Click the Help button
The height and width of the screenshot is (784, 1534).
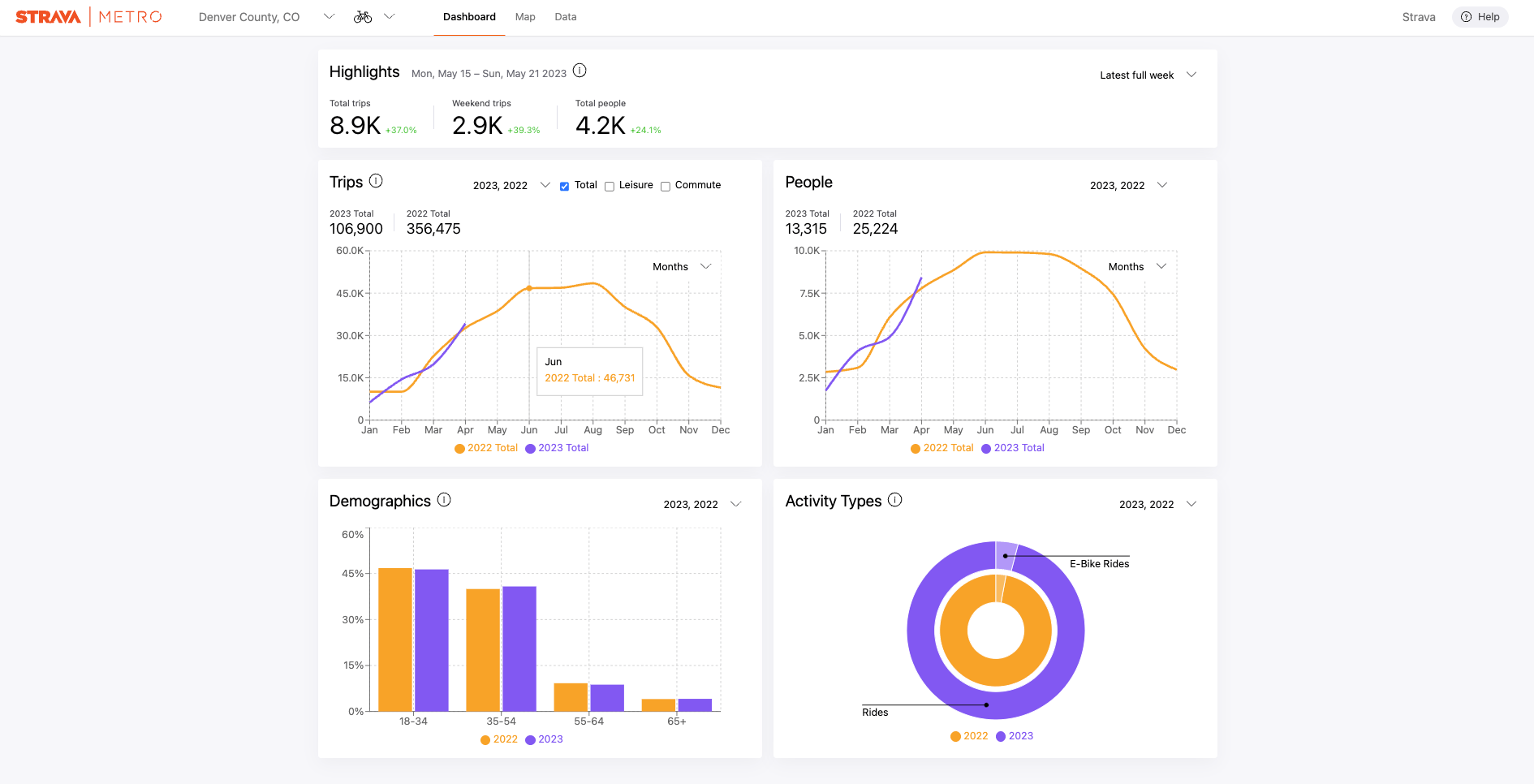[x=1480, y=17]
